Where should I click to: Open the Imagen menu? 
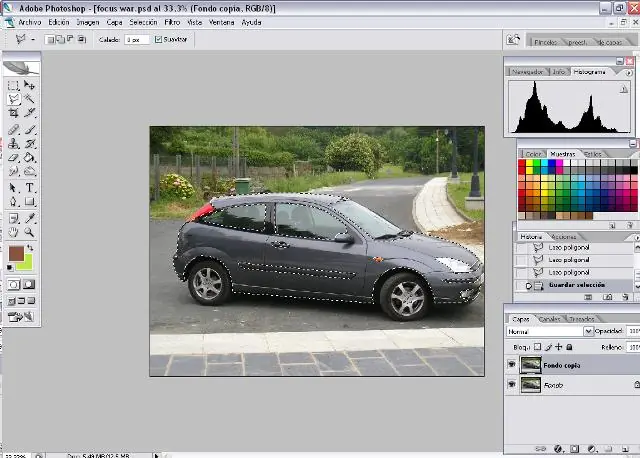88,22
